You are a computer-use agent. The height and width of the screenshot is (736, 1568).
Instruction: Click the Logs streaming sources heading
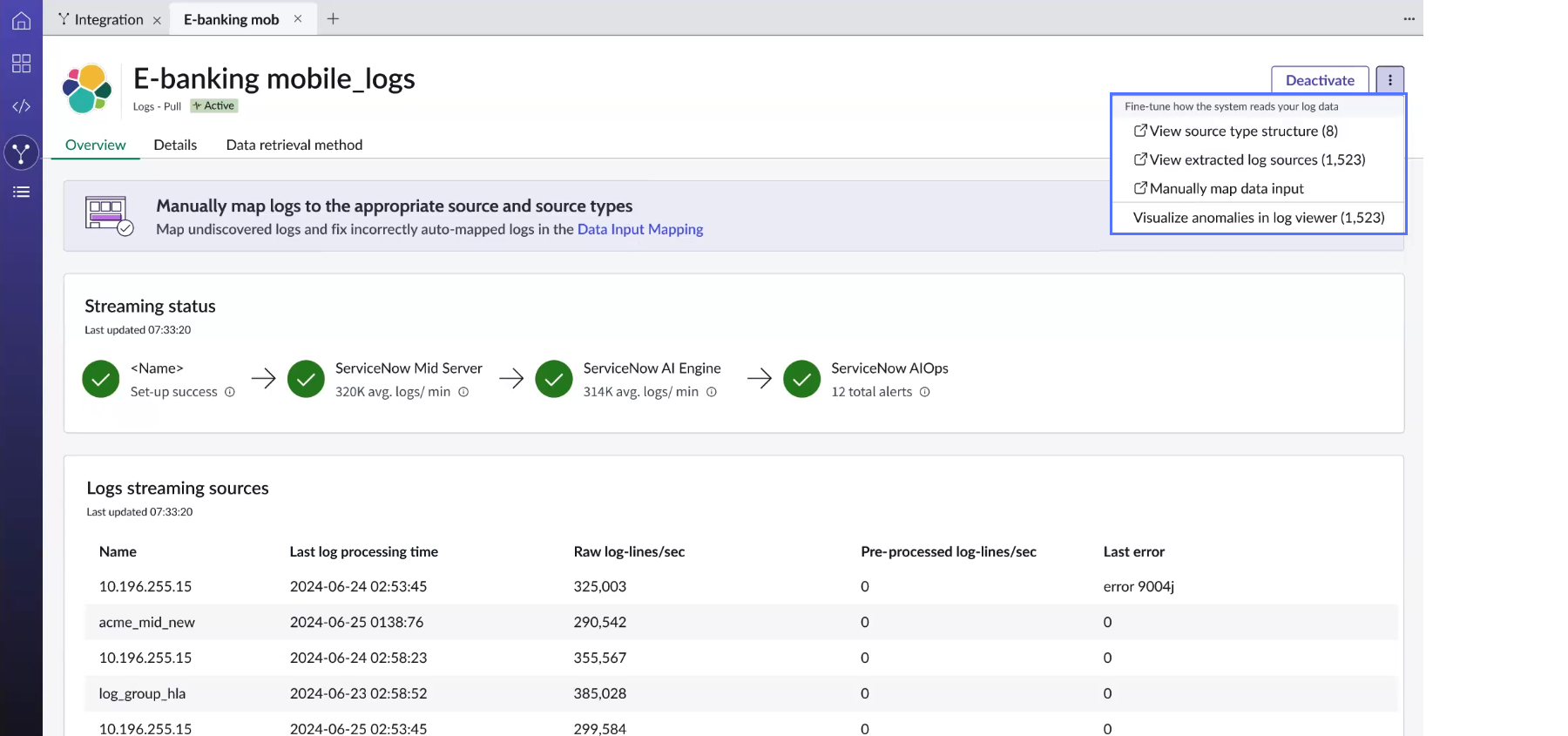[178, 488]
